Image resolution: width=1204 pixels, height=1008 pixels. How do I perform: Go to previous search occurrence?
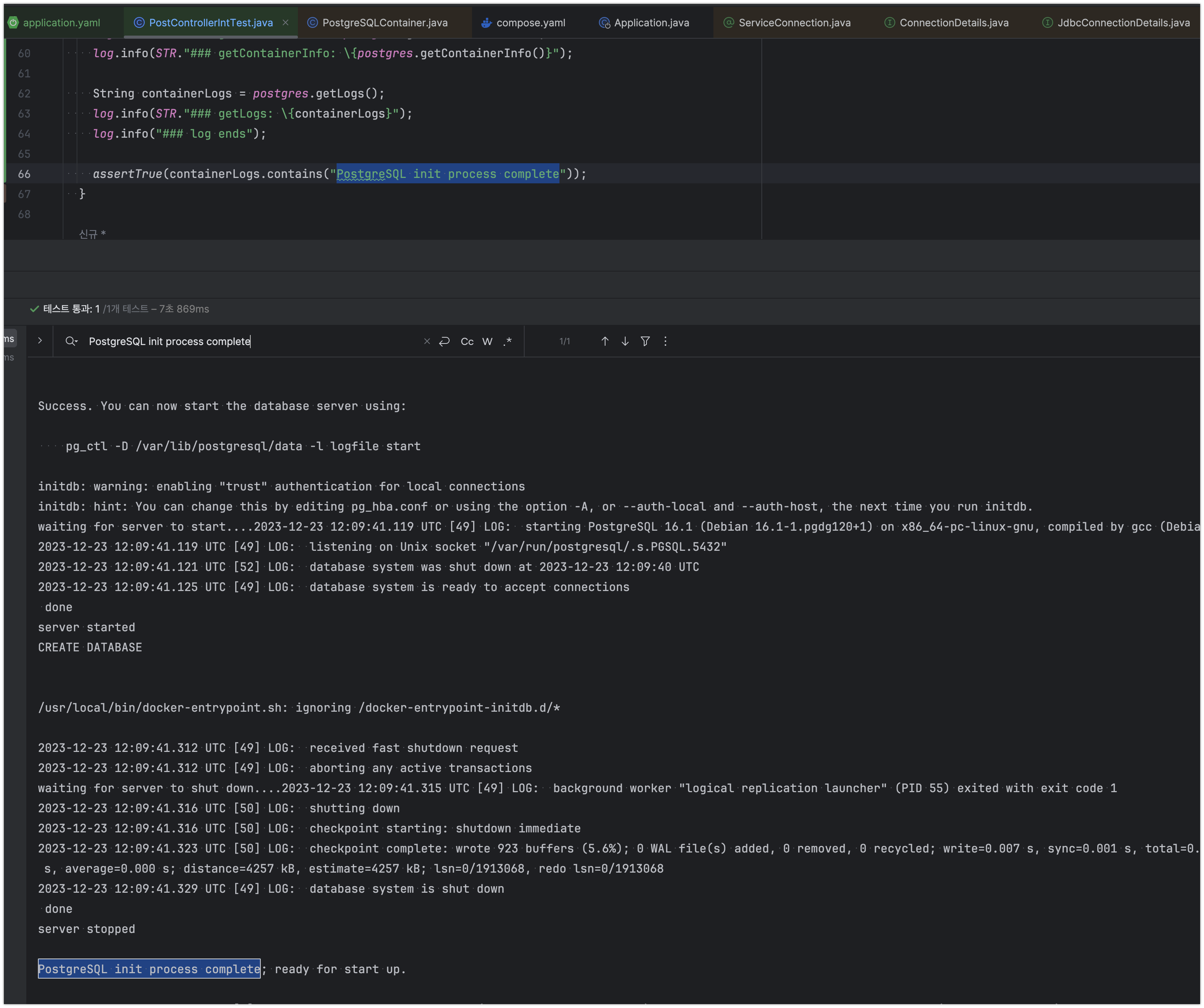pos(604,342)
